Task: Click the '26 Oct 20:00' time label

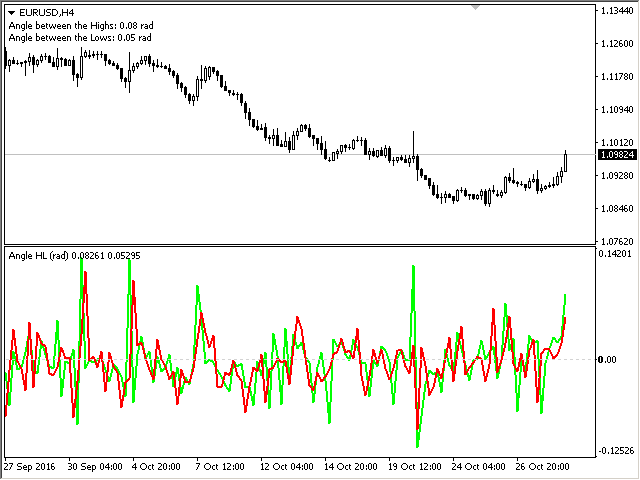Action: [542, 467]
